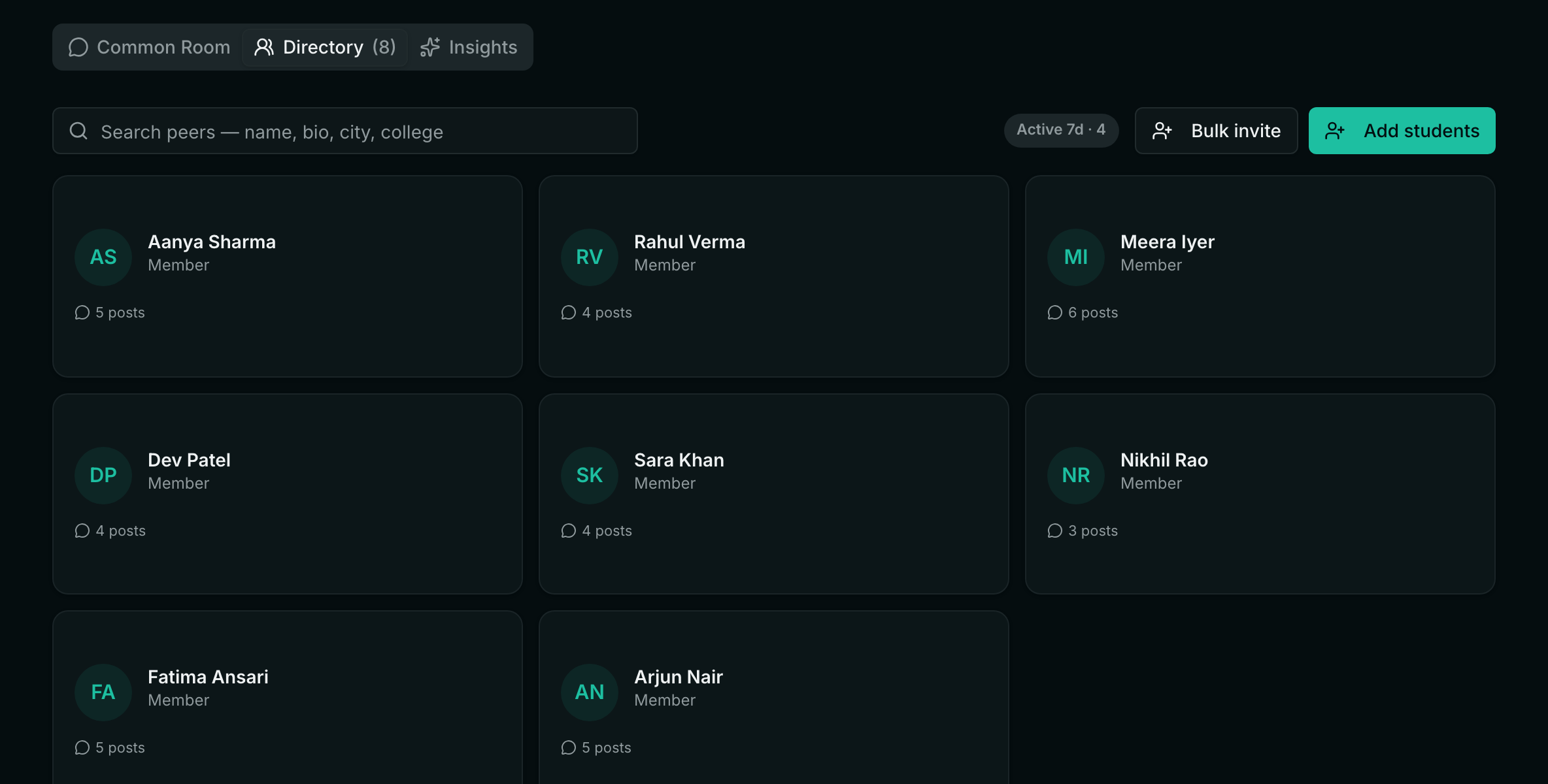Click Rahul Verma's RV avatar
Image resolution: width=1548 pixels, height=784 pixels.
point(590,257)
